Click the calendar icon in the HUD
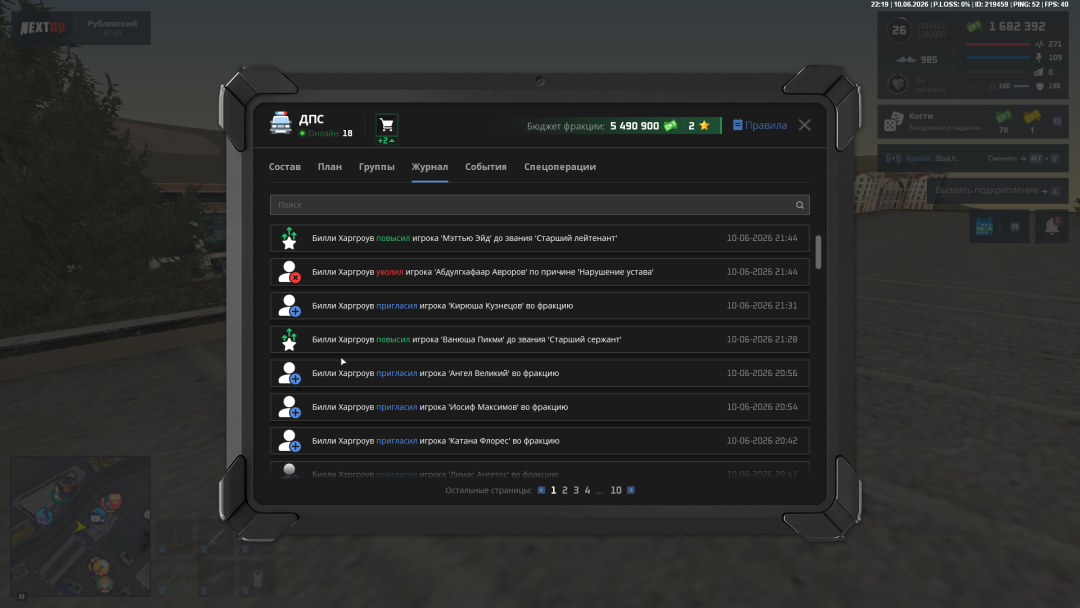The image size is (1080, 608). click(x=984, y=226)
